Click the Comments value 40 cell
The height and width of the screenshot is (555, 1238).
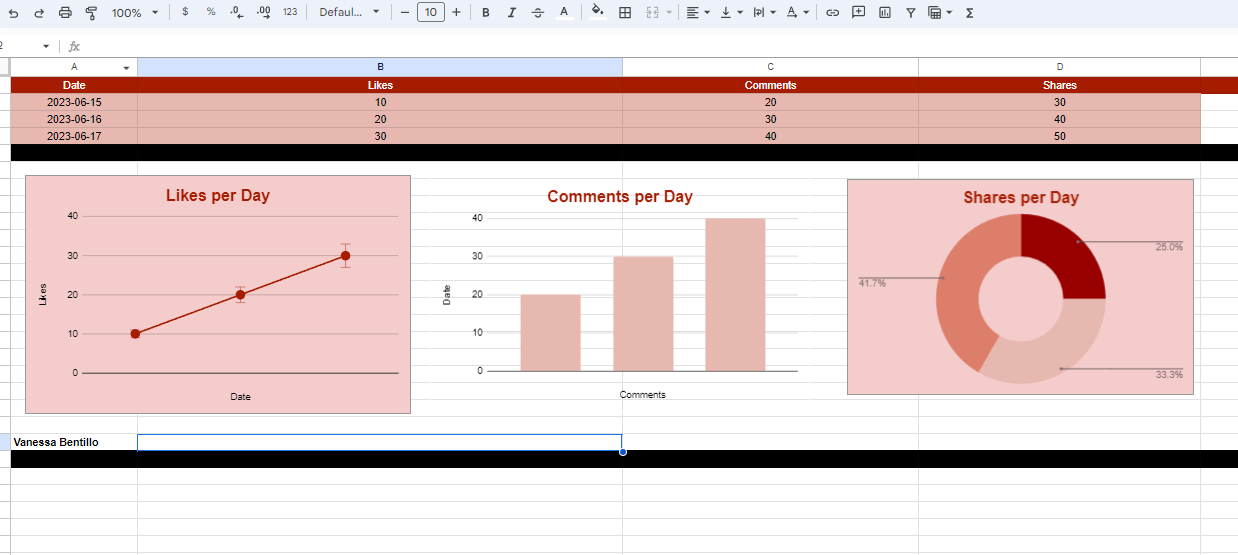770,136
